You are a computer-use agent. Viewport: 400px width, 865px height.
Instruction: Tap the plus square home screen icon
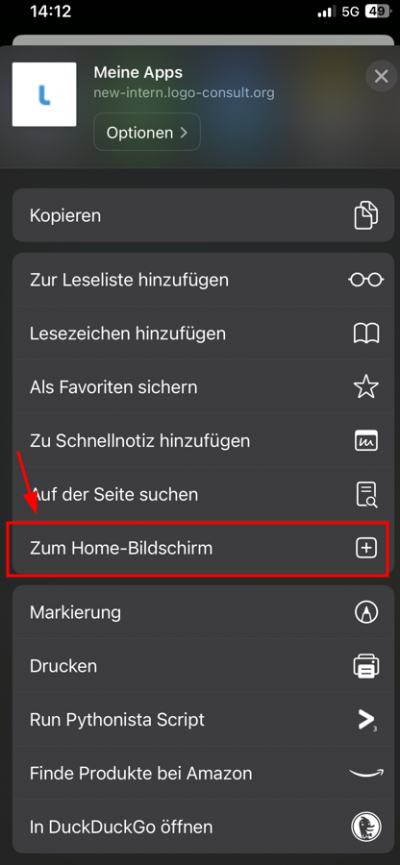tap(366, 548)
